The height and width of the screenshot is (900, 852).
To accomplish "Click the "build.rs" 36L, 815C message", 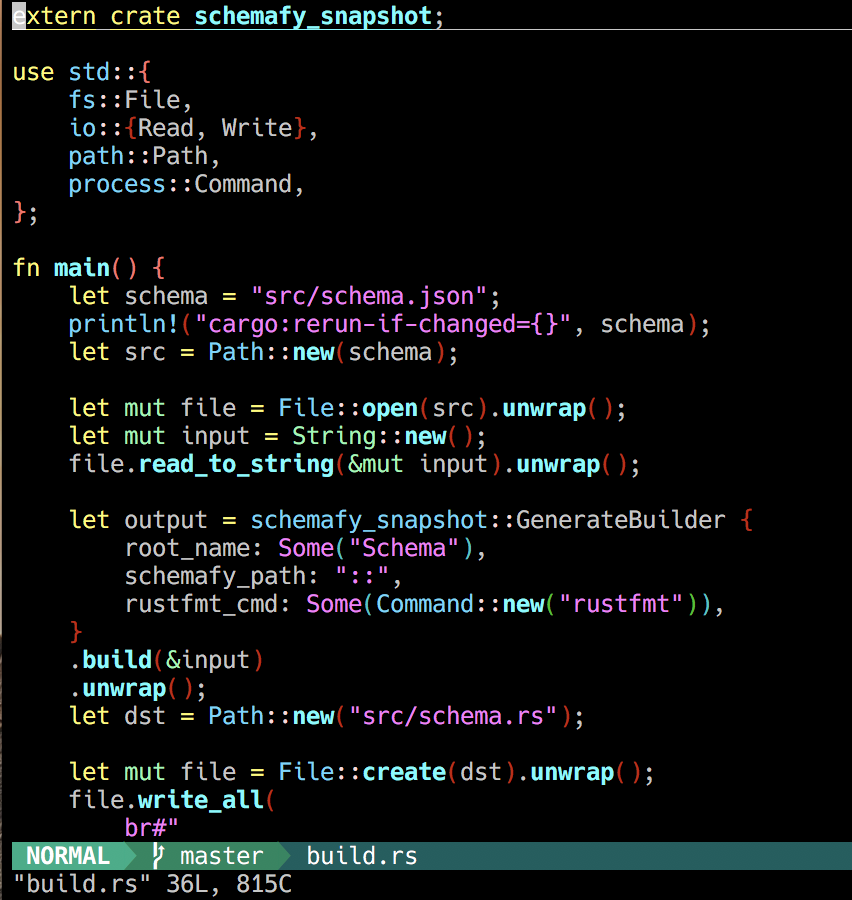I will coord(153,884).
